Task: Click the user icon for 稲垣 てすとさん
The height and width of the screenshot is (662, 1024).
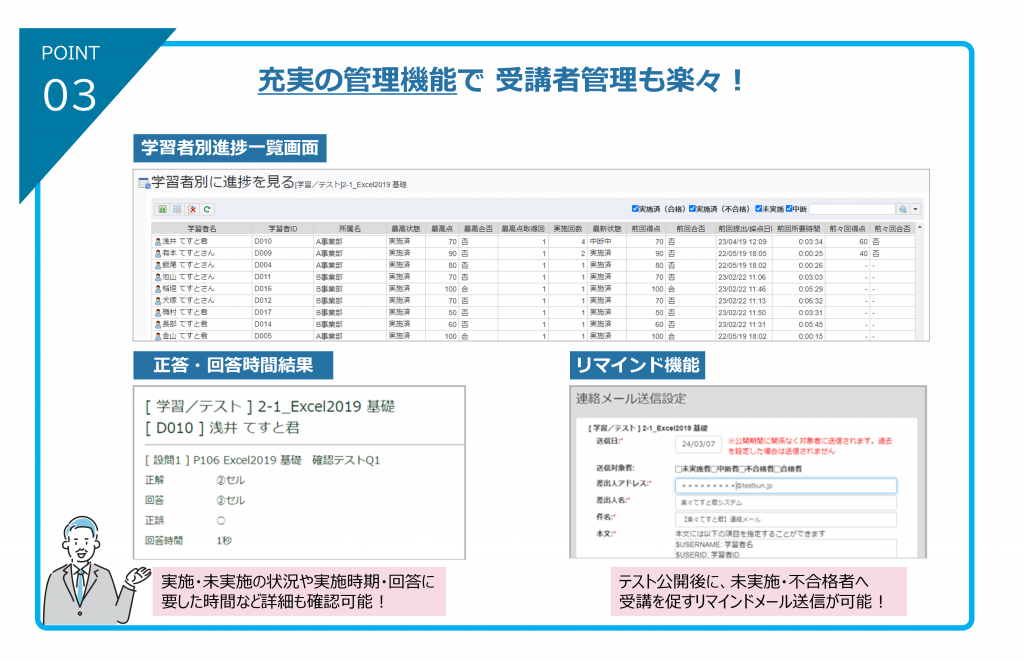Action: pyautogui.click(x=157, y=289)
